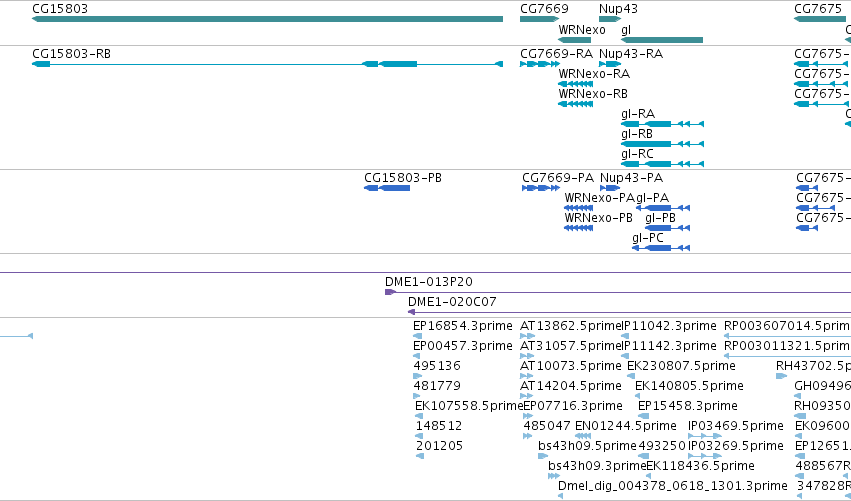Screen dimensions: 851x501
Task: Click the WRNexo-RB transcript label
Action: click(593, 94)
